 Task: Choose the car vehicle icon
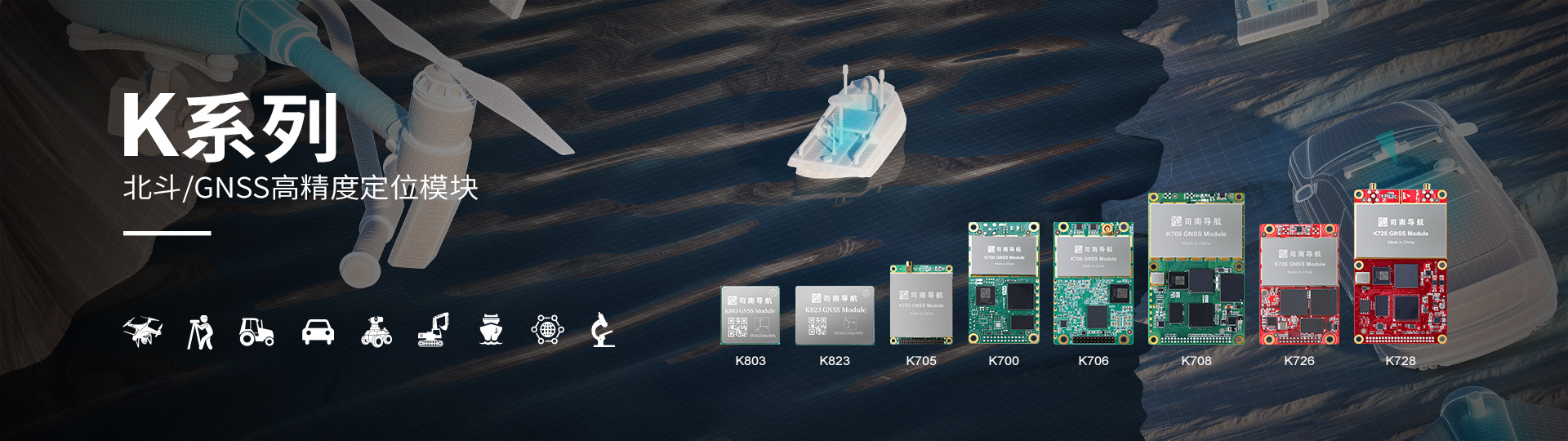(x=318, y=332)
